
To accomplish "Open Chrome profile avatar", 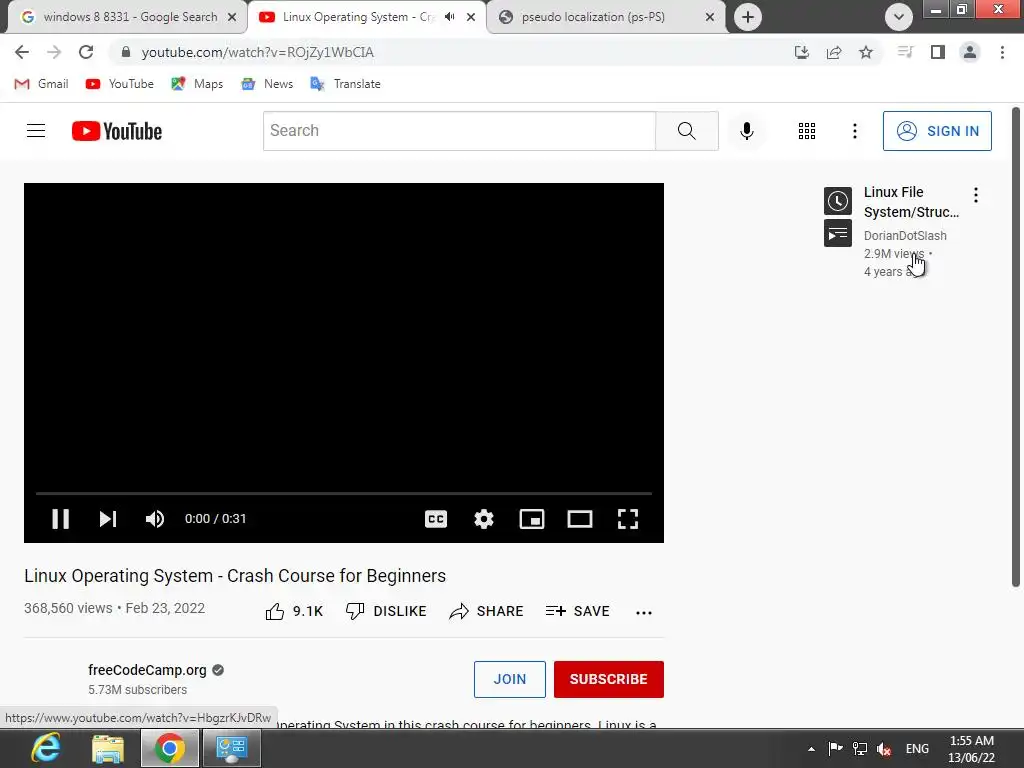I will (970, 52).
